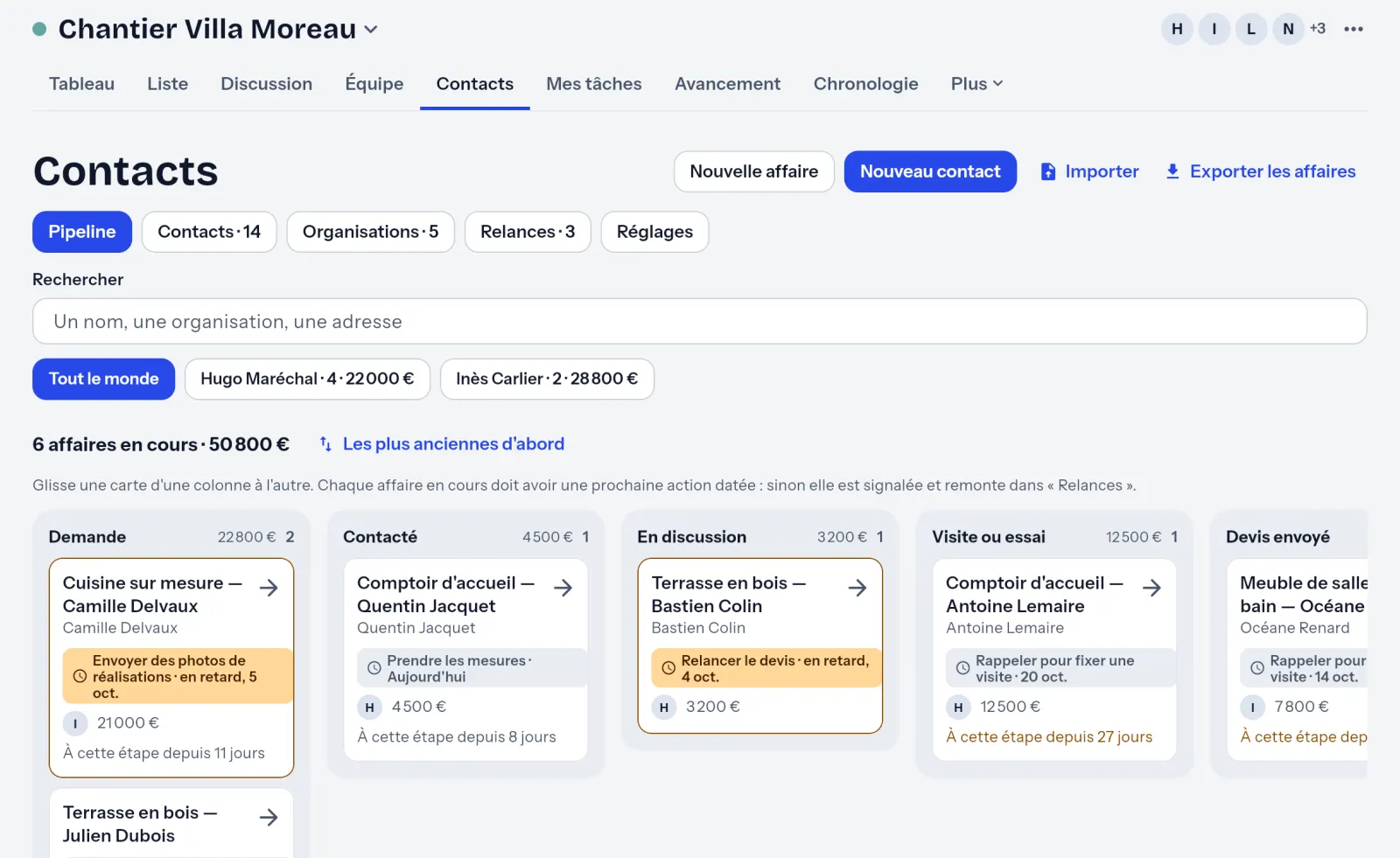Open the Réglages settings pill
The width and height of the screenshot is (1400, 858).
654,232
